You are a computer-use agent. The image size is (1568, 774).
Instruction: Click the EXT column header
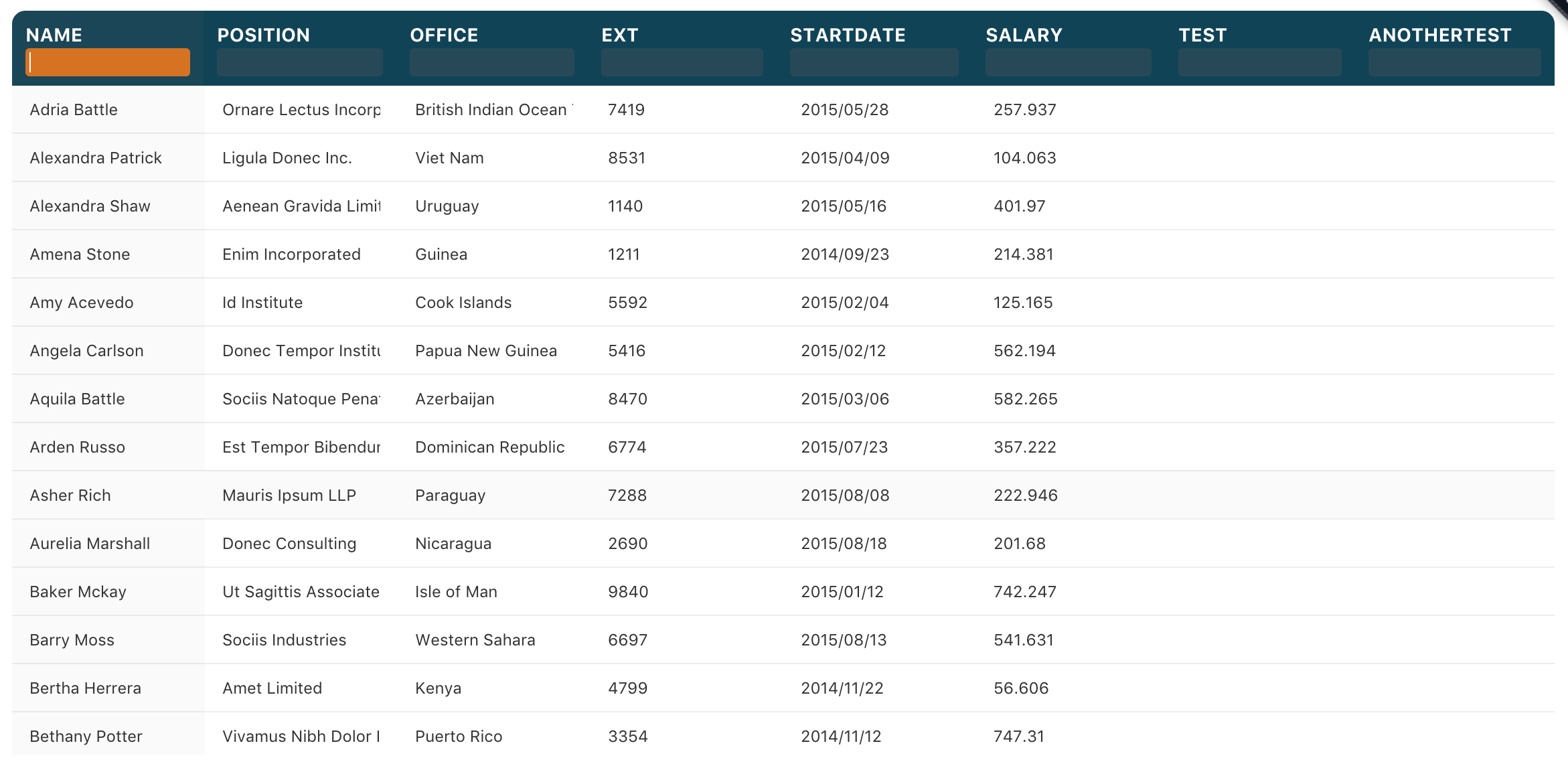click(x=619, y=35)
